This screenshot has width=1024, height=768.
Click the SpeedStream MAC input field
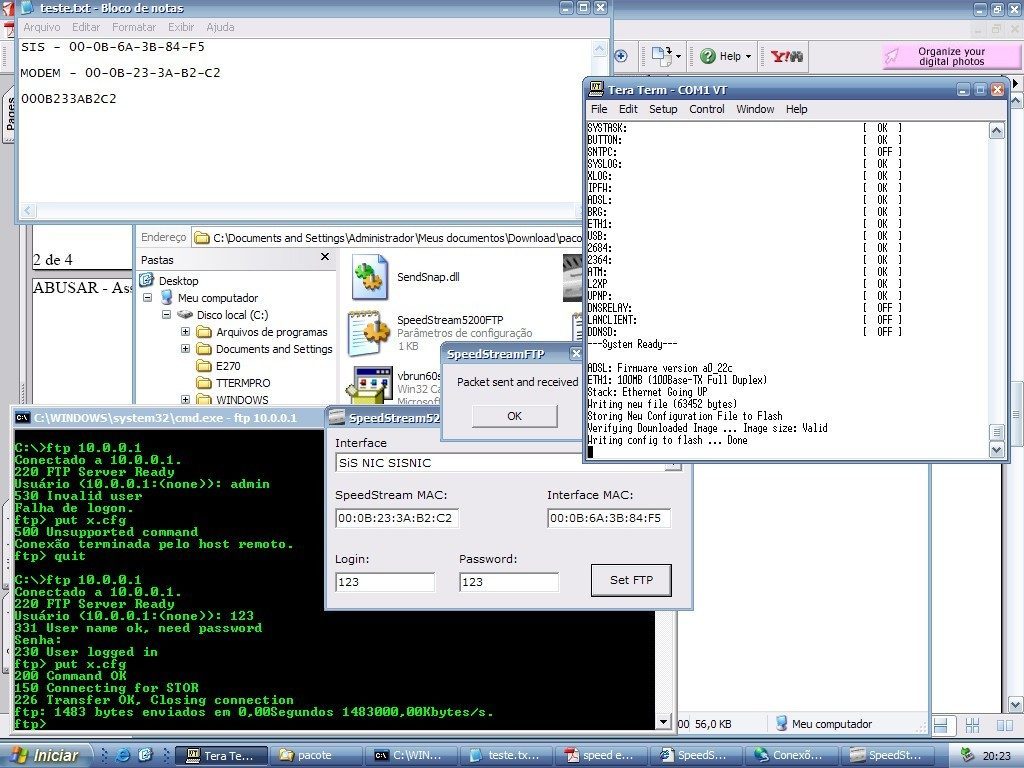(397, 519)
